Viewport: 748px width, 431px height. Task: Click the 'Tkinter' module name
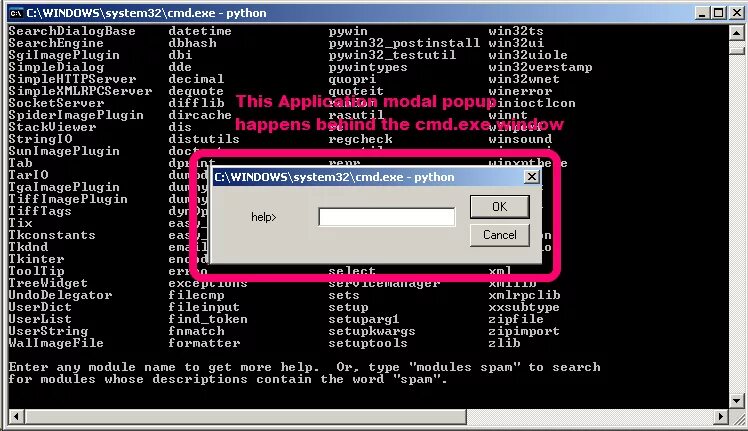(36, 259)
